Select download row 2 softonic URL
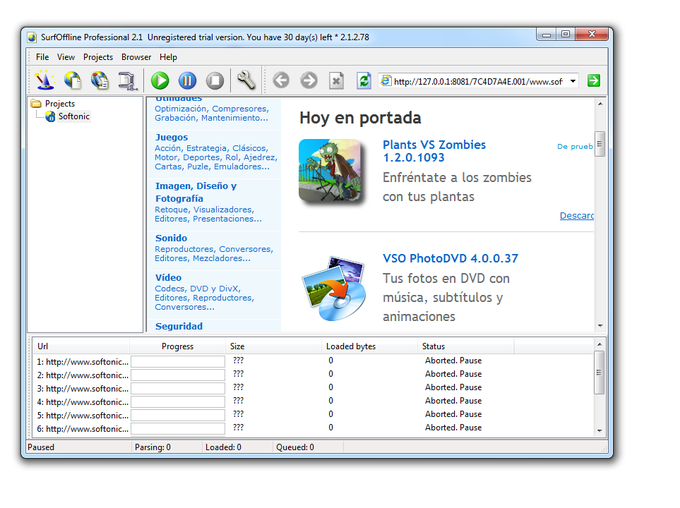The image size is (680, 508). click(x=82, y=375)
